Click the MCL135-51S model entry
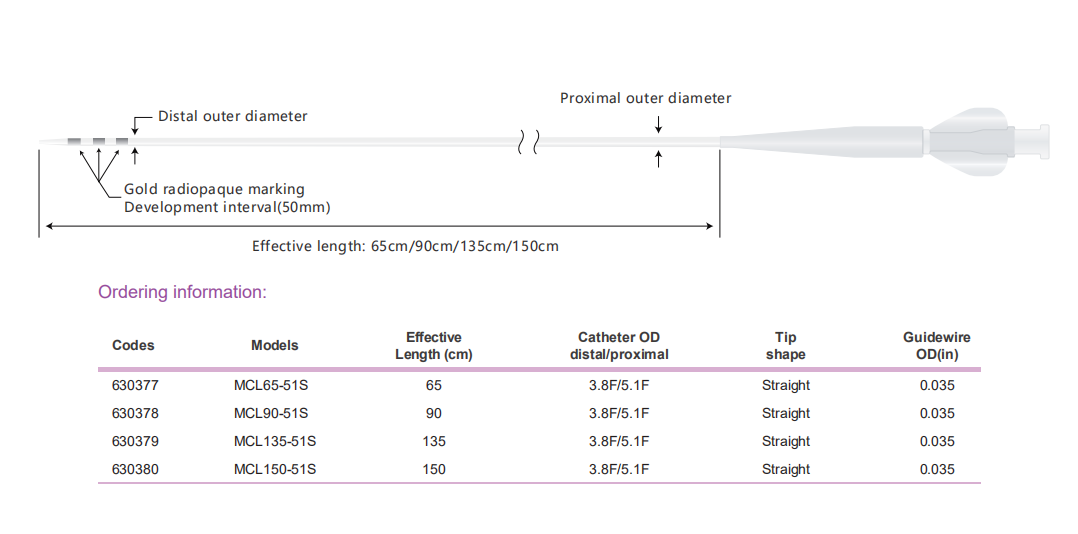 [275, 441]
